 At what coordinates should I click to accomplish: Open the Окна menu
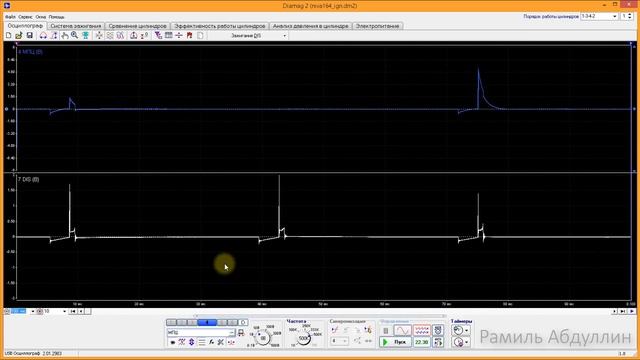(41, 17)
